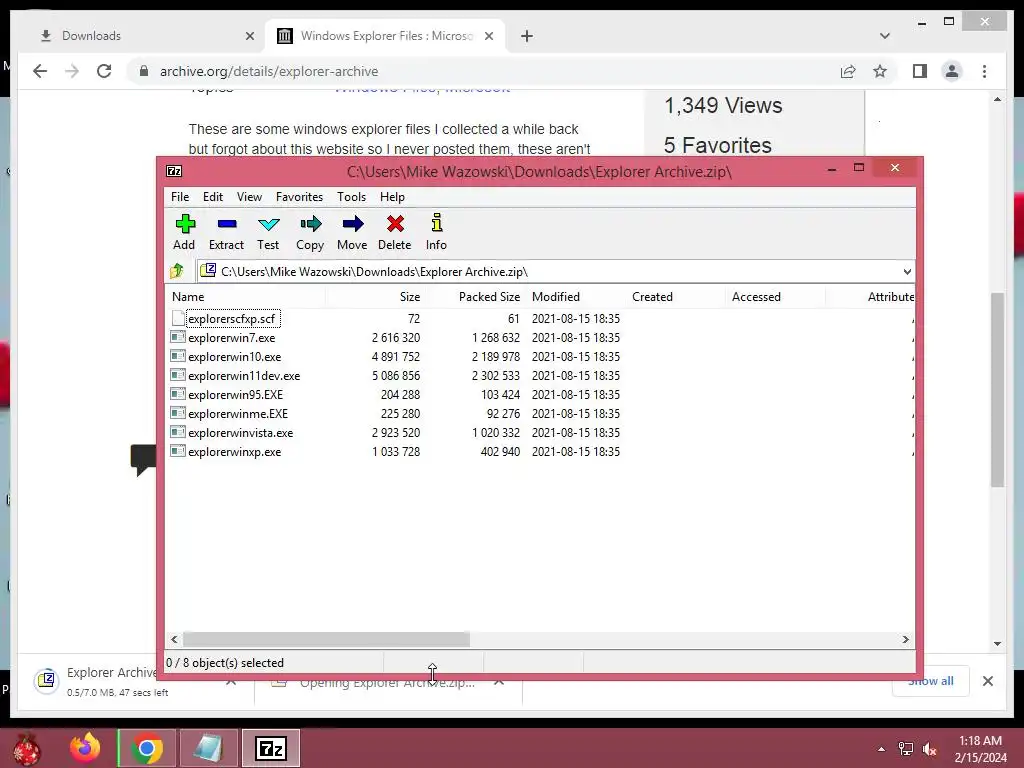Screen dimensions: 1024x768
Task: Open the Chrome profile avatar
Action: point(952,71)
